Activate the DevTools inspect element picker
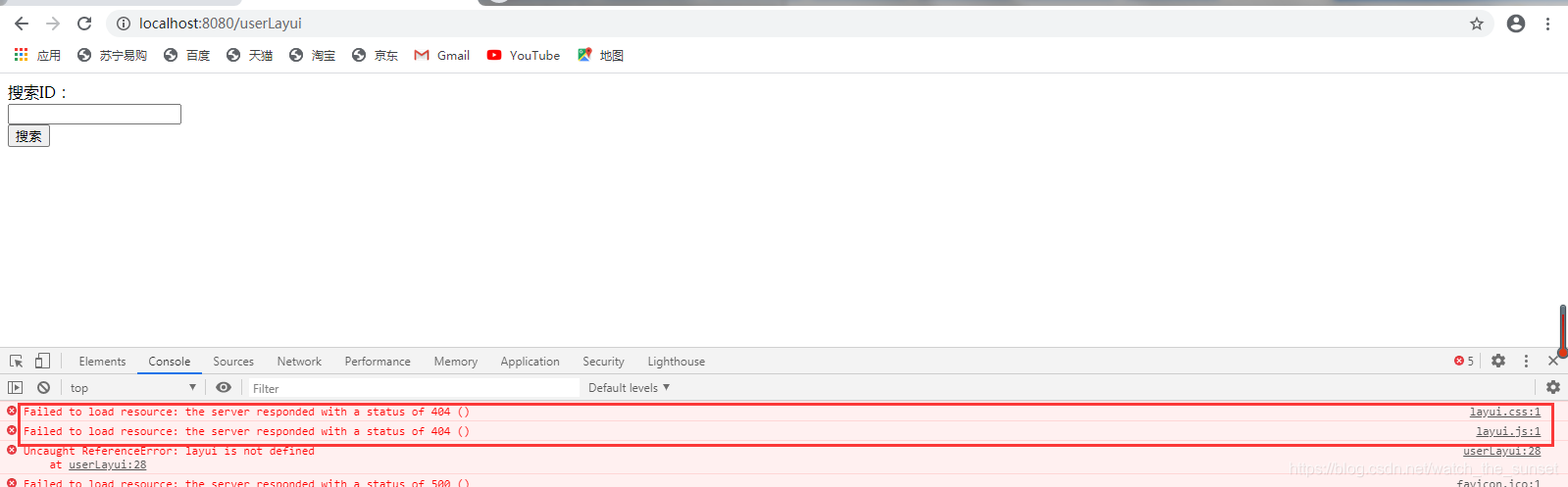The height and width of the screenshot is (487, 1568). 17,361
